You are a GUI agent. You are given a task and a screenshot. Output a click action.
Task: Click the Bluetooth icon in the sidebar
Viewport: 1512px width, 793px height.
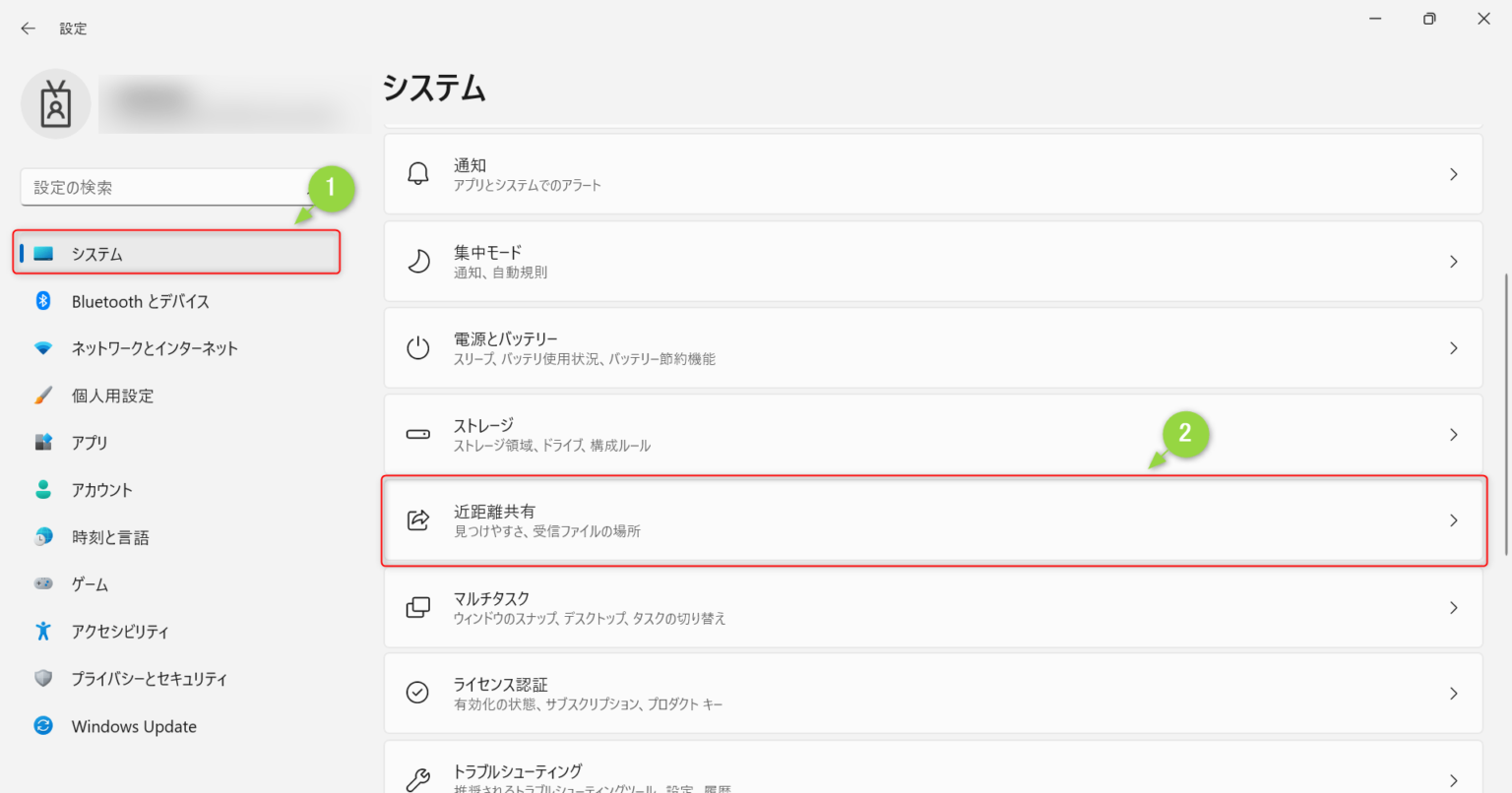point(43,301)
